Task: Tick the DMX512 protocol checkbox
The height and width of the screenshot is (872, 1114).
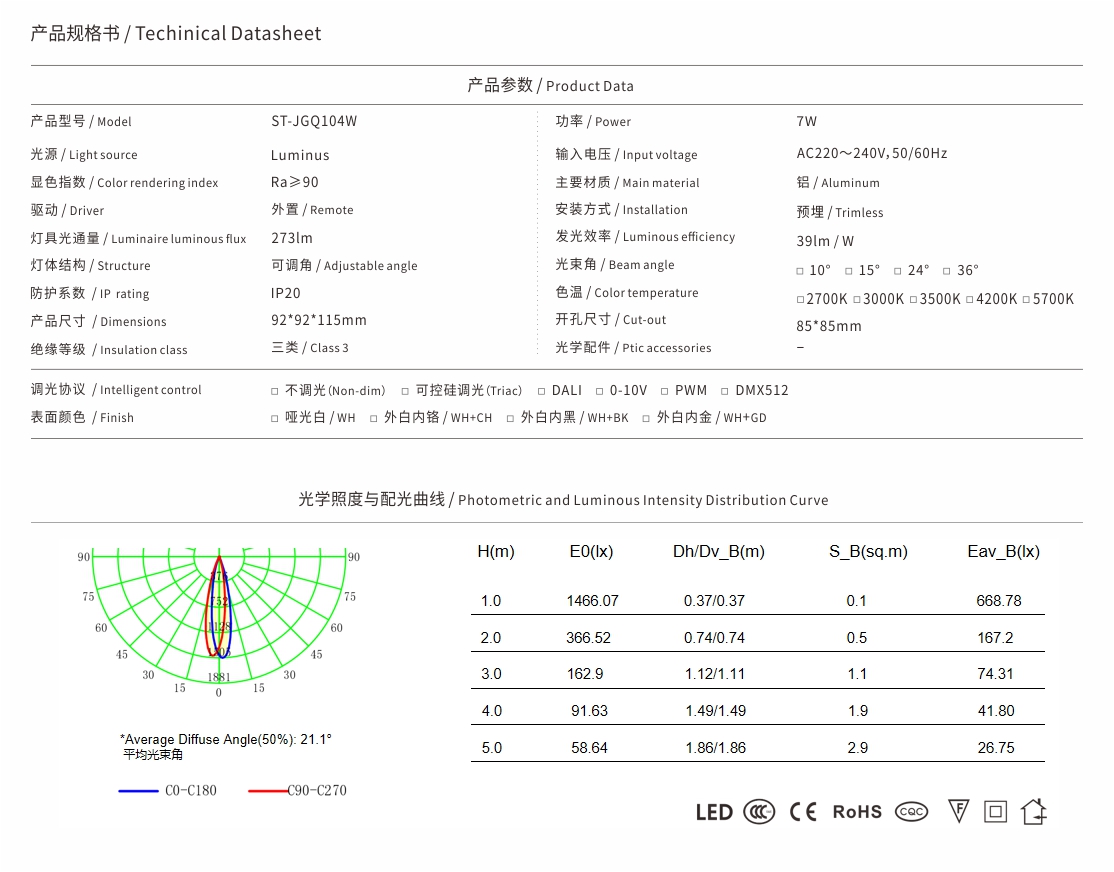Action: click(725, 391)
